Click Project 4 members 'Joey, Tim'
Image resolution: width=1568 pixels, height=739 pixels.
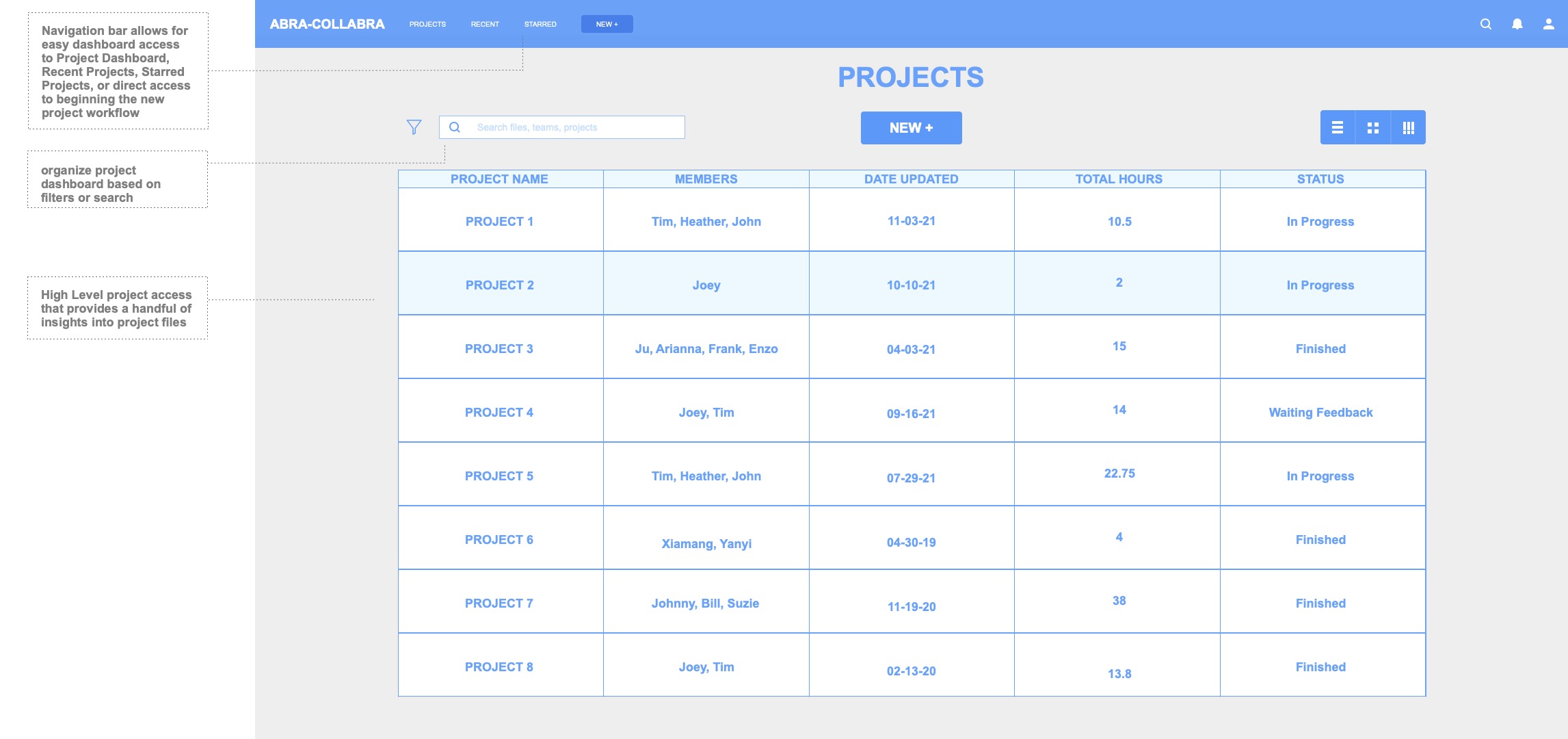(x=706, y=413)
